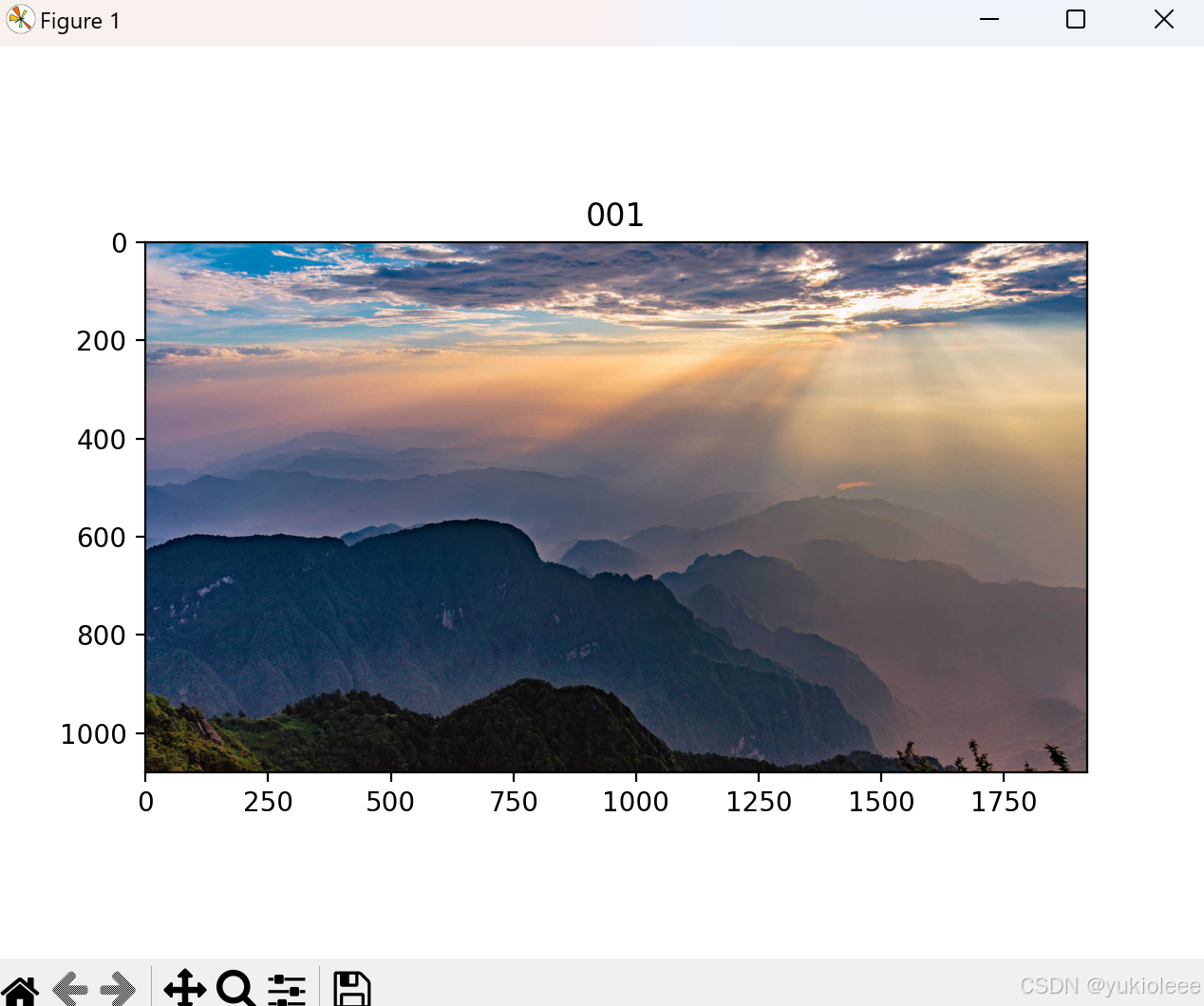
Task: Click the x-axis tick label 1750
Action: tap(1004, 802)
